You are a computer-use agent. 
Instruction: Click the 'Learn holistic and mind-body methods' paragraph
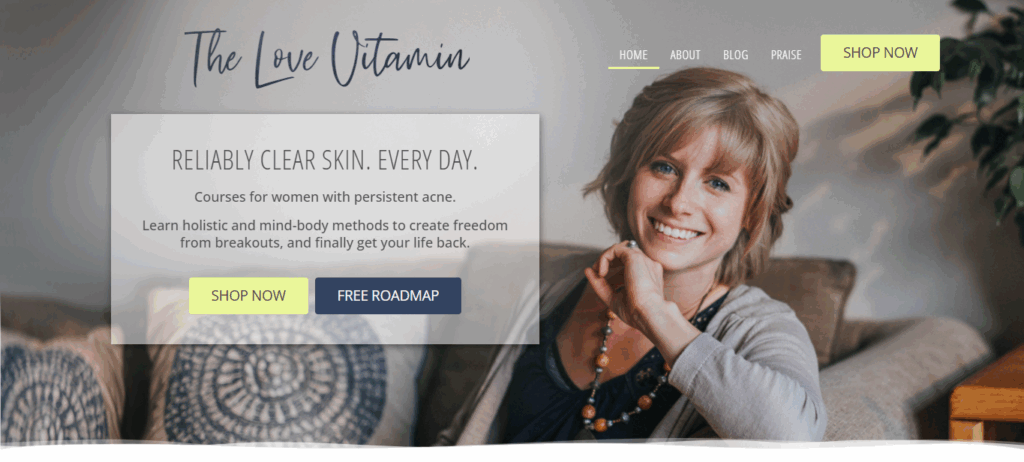click(x=325, y=234)
